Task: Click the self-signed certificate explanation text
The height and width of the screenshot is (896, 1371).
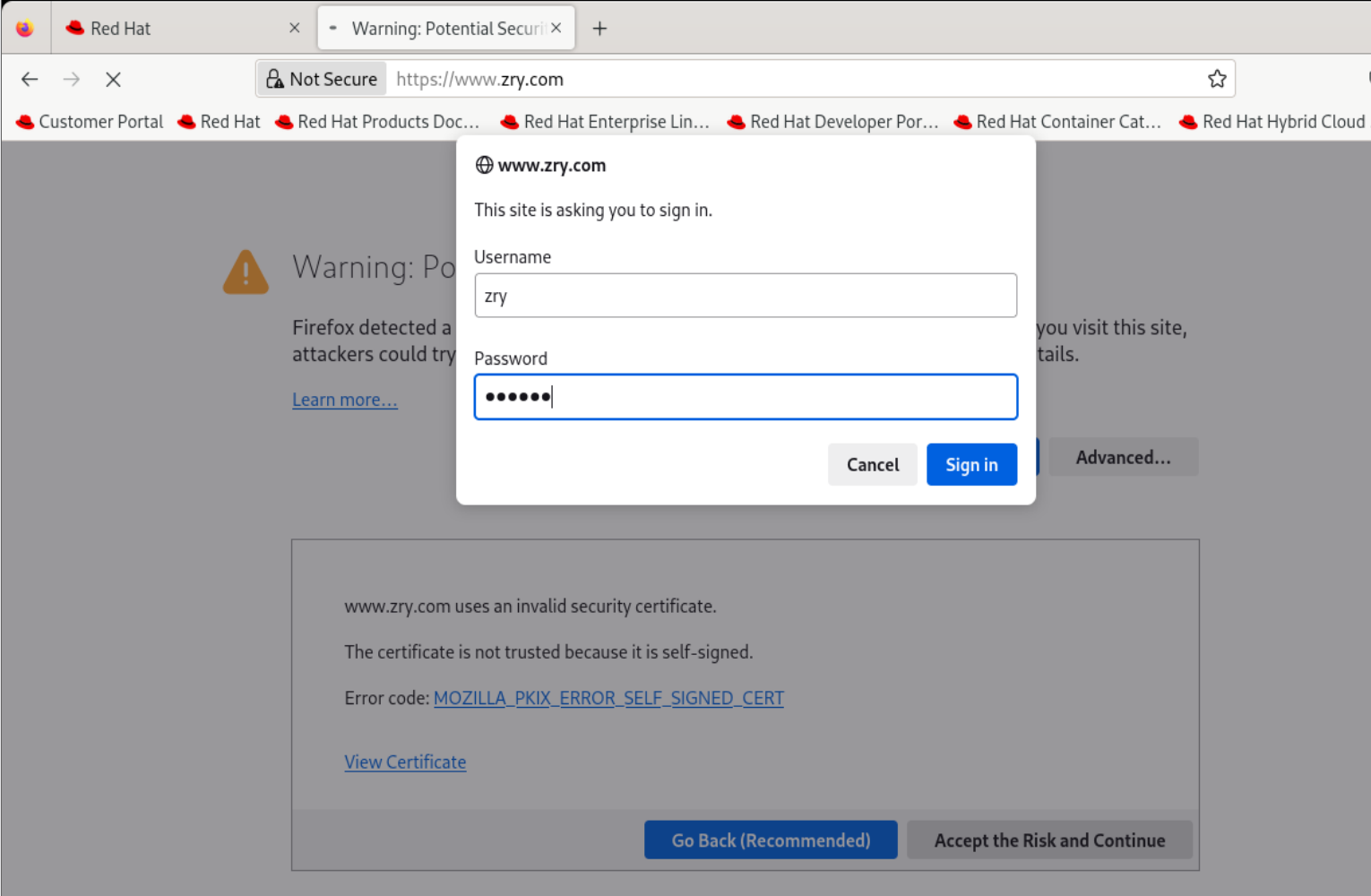Action: coord(548,652)
